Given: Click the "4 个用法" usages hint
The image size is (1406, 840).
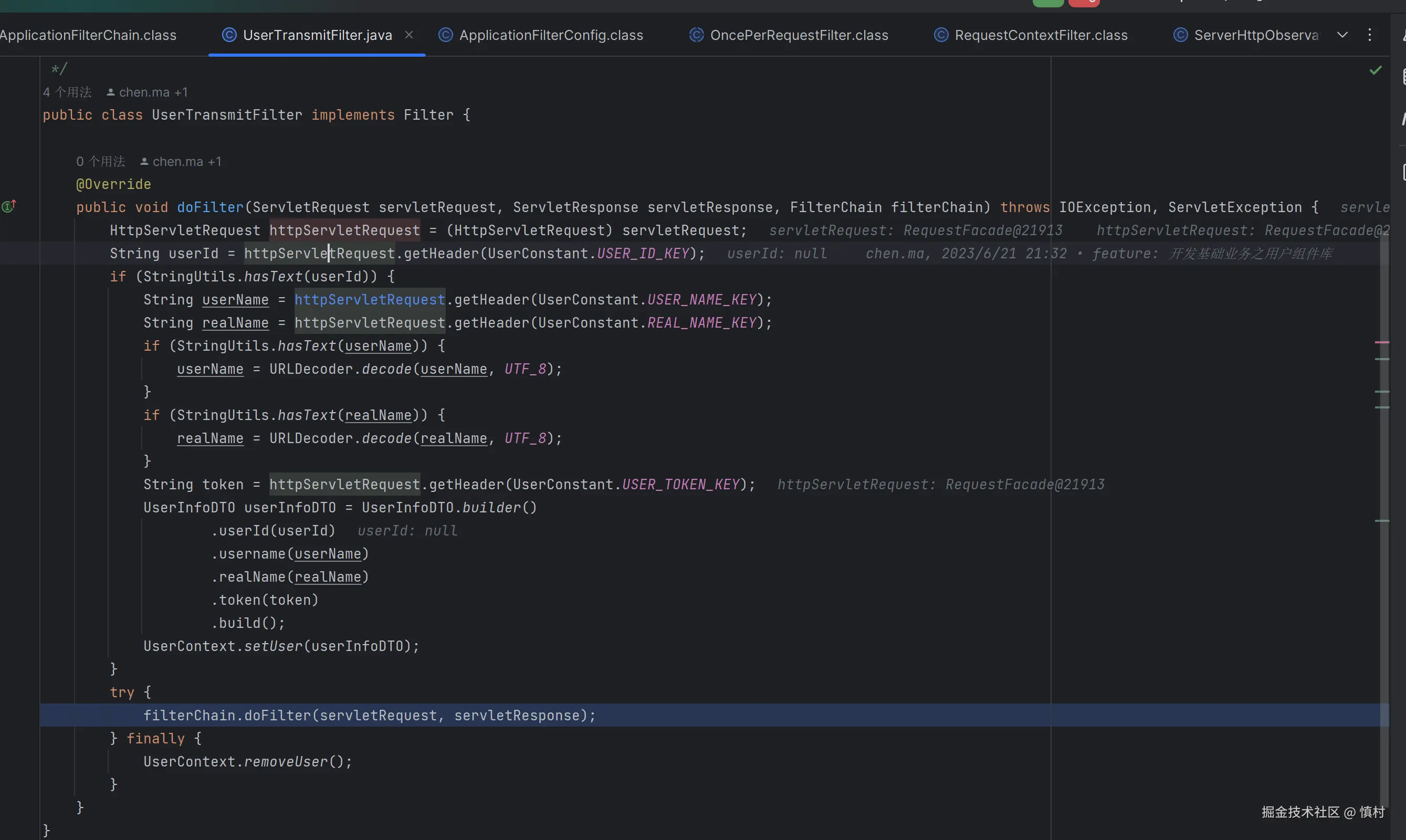Looking at the screenshot, I should [67, 92].
